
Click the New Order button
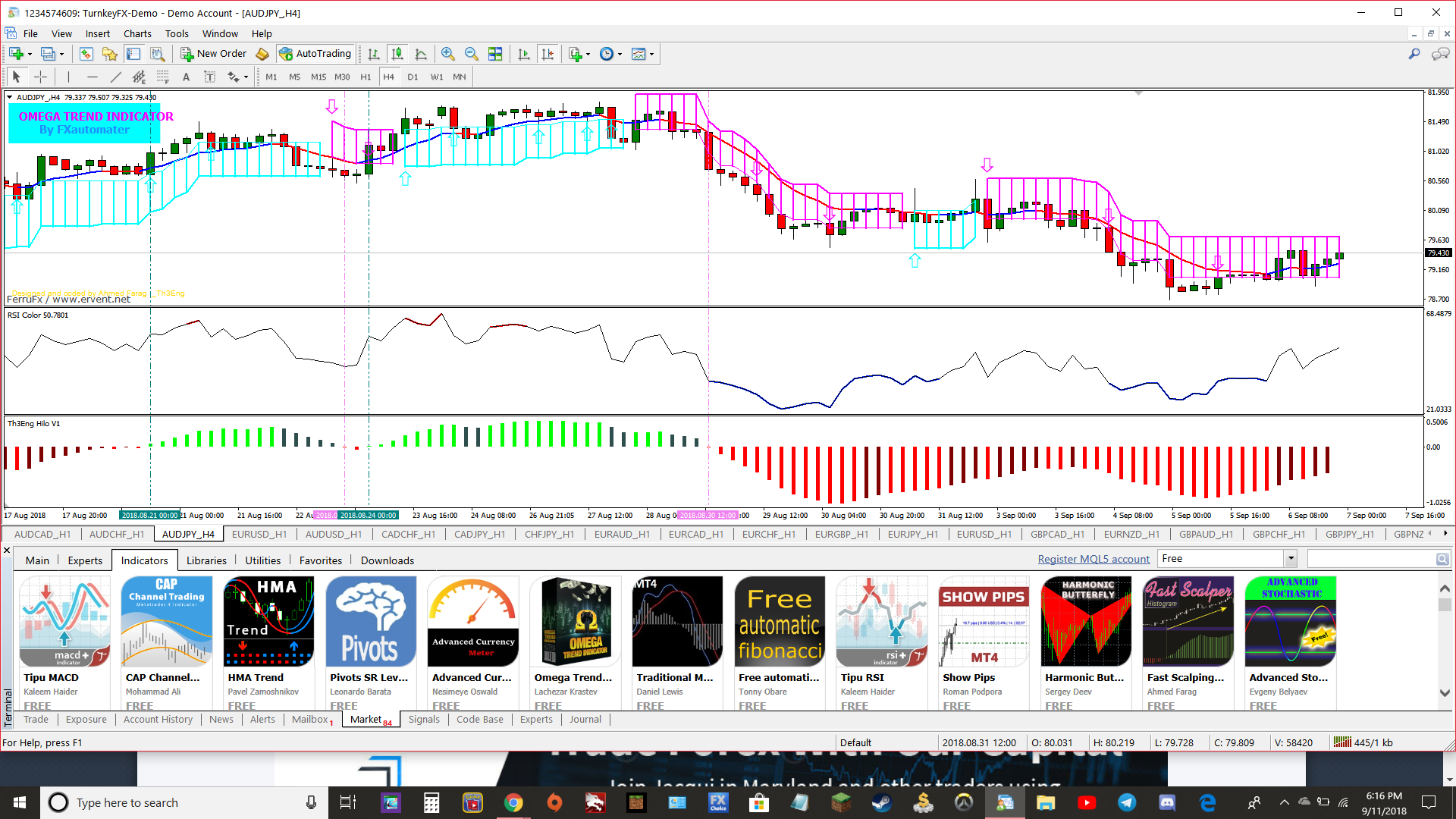click(x=214, y=54)
